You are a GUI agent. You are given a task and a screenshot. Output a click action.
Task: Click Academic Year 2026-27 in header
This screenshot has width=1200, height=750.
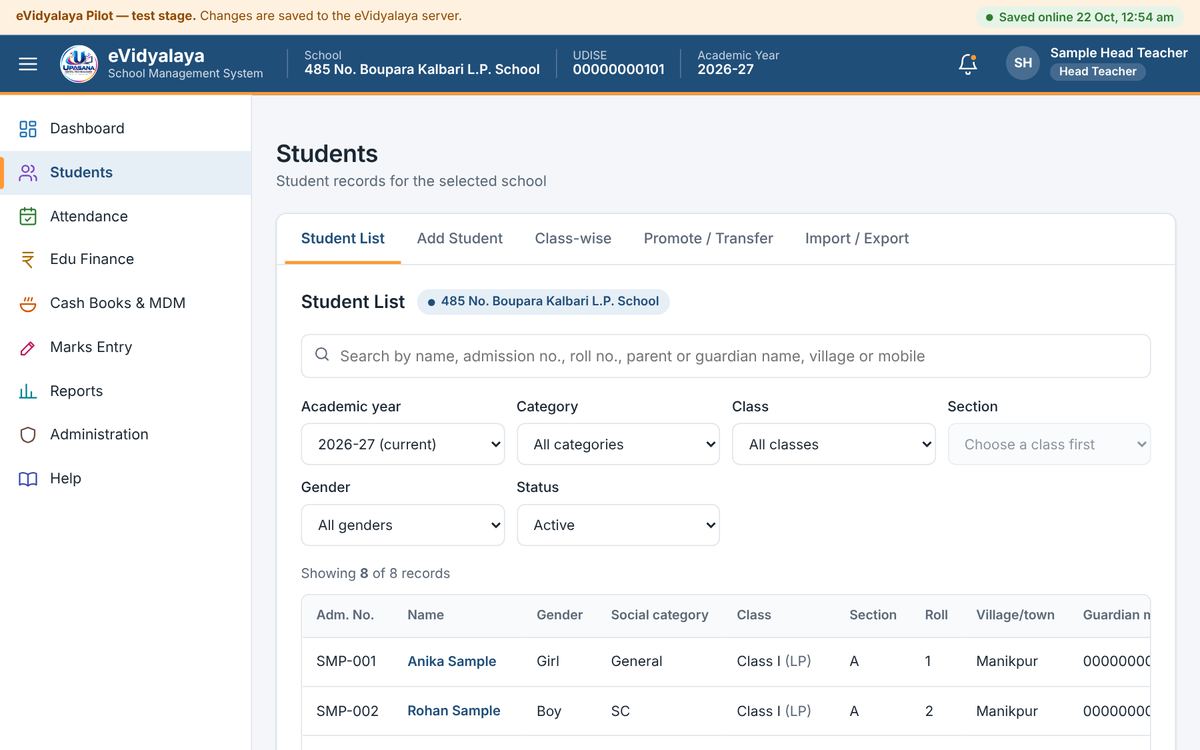(x=726, y=70)
